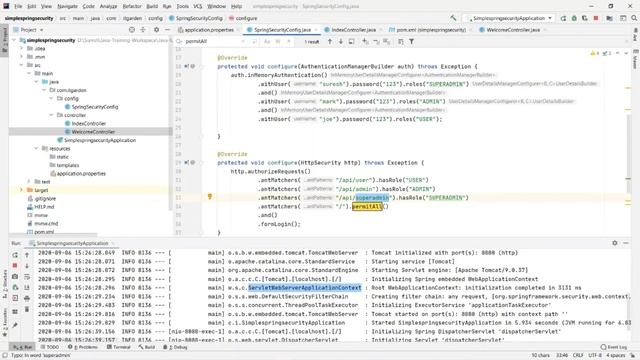The image size is (640, 360).
Task: Click the down-arrow icon in the Run panel
Action: click(27, 266)
